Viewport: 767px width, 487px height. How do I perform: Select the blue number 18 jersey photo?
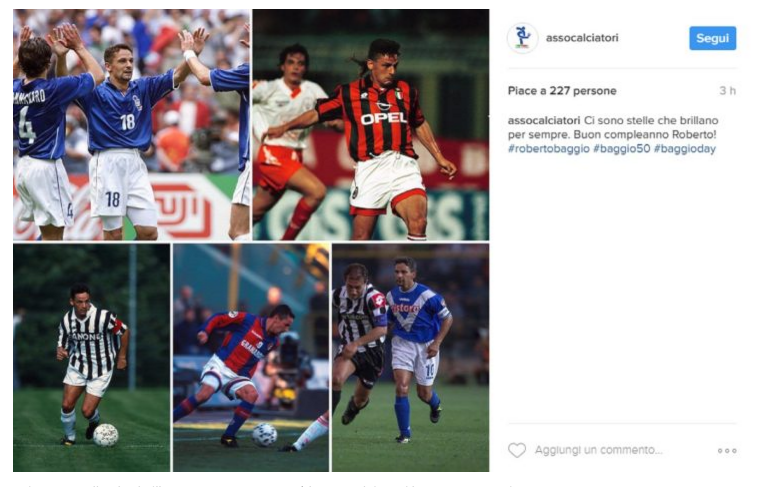[x=132, y=125]
